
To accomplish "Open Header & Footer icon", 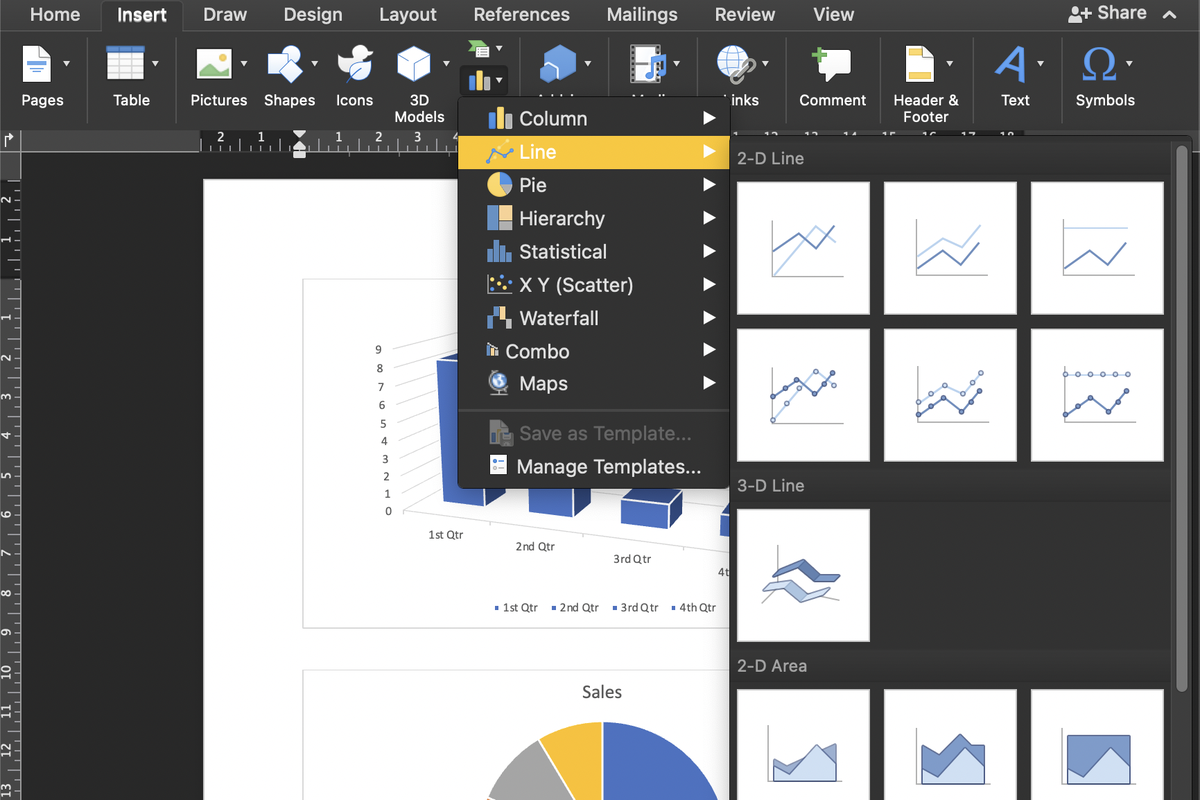I will point(919,65).
